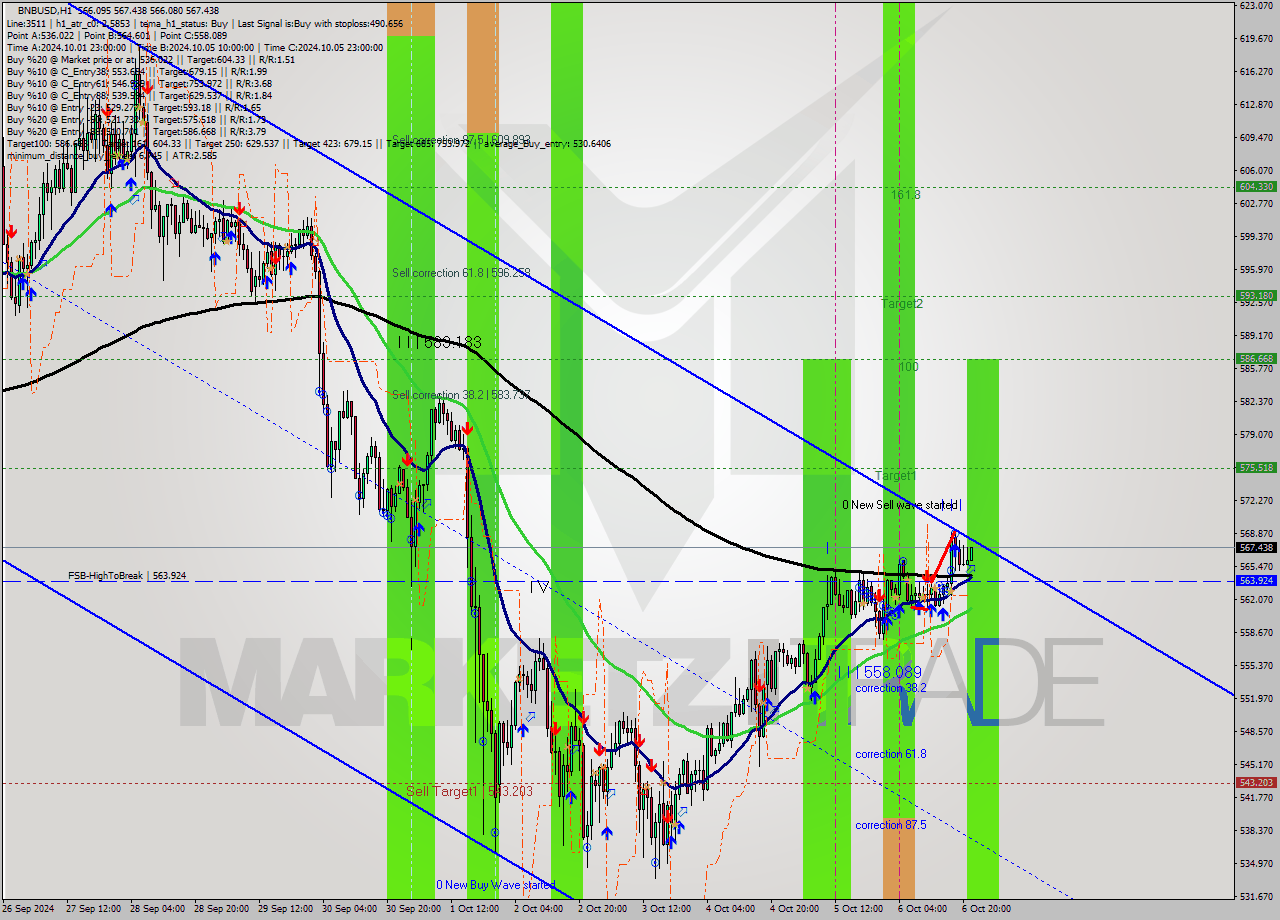Screen dimensions: 1280x920
Task: Click the 538.370 price axis value
Action: 1256,830
